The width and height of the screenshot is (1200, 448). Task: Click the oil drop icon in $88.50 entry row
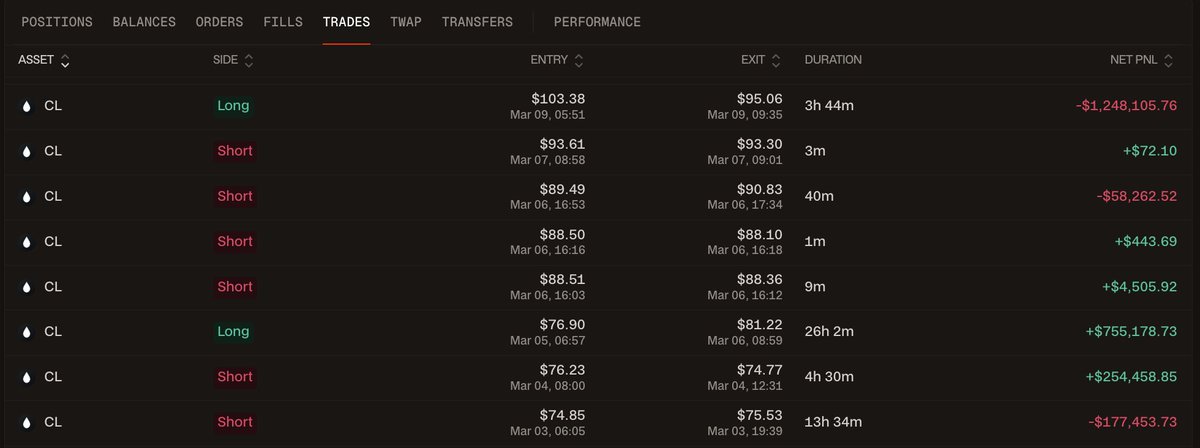tap(26, 241)
